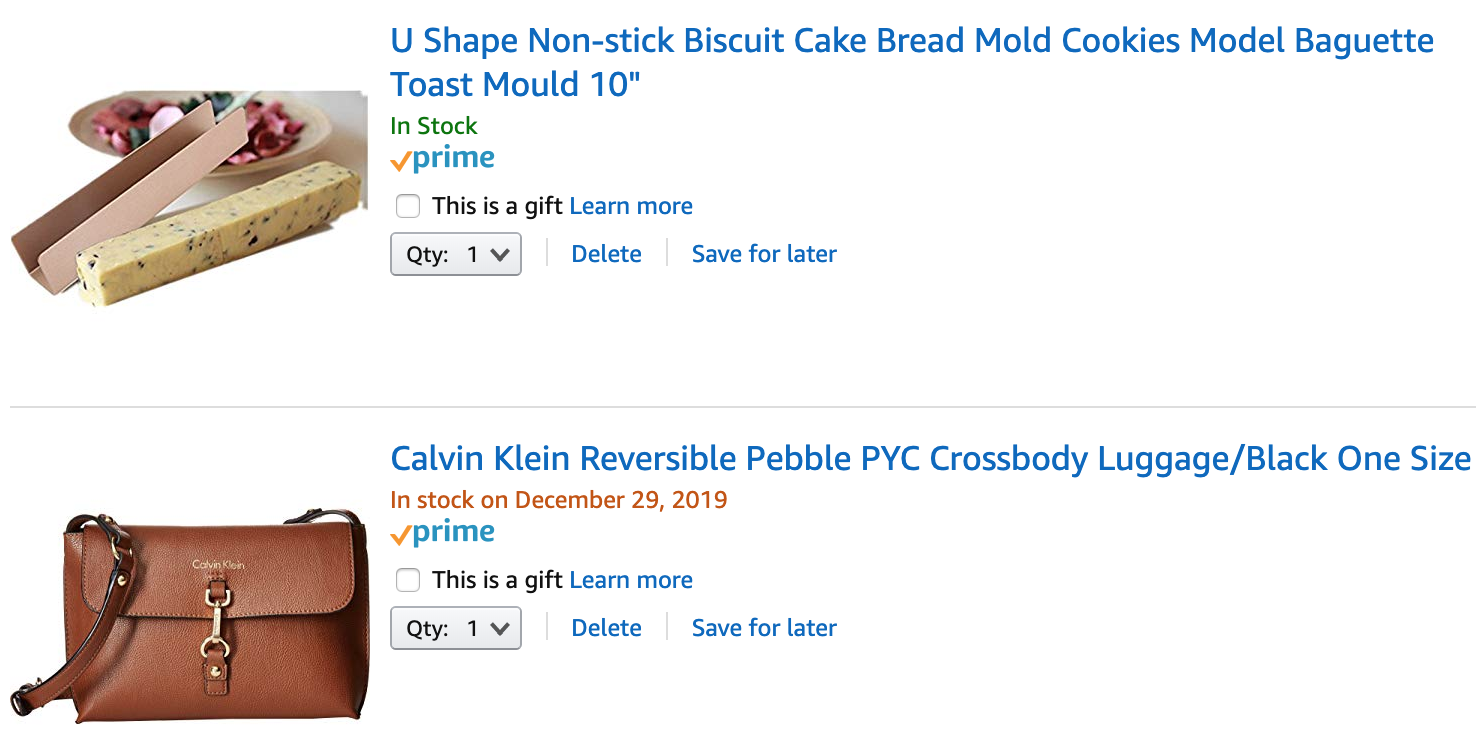The width and height of the screenshot is (1476, 738).
Task: Save the Calvin Klein Crossbody for later
Action: 764,629
